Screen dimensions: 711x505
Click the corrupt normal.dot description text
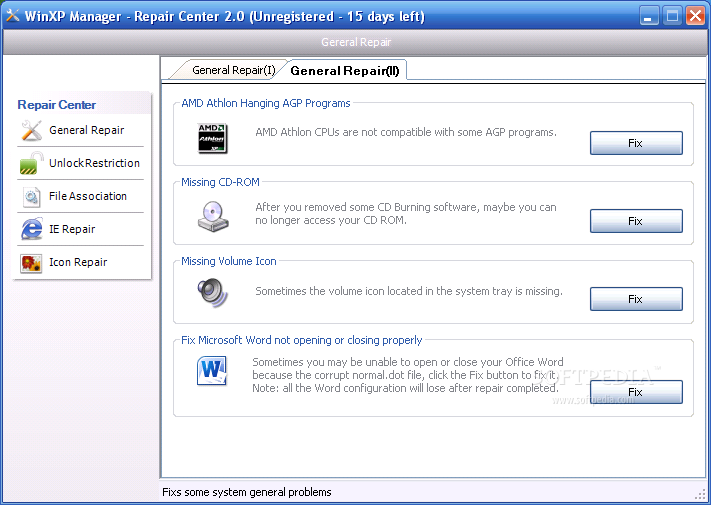click(408, 375)
